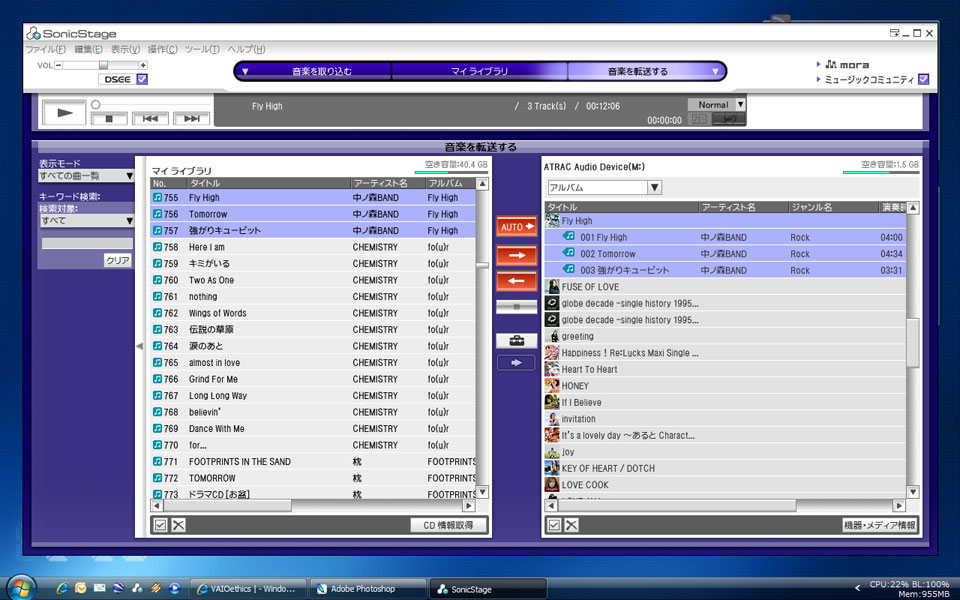
Task: Click the playback seek slider knob
Action: pyautogui.click(x=96, y=105)
